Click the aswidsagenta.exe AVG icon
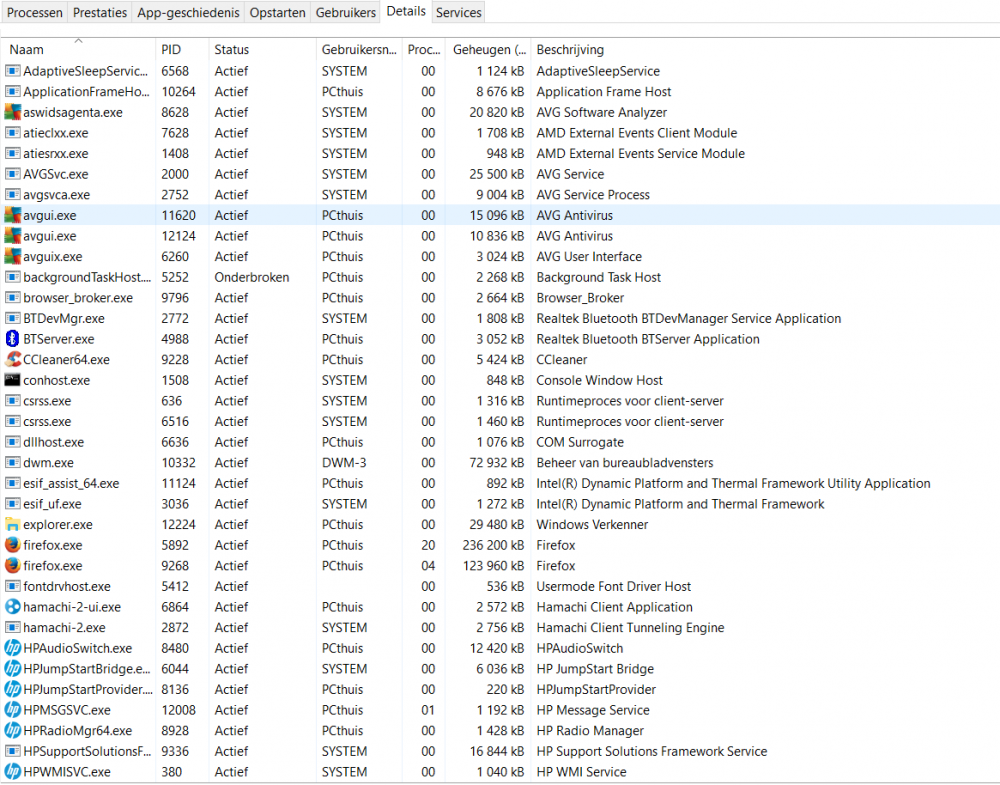 pyautogui.click(x=13, y=112)
